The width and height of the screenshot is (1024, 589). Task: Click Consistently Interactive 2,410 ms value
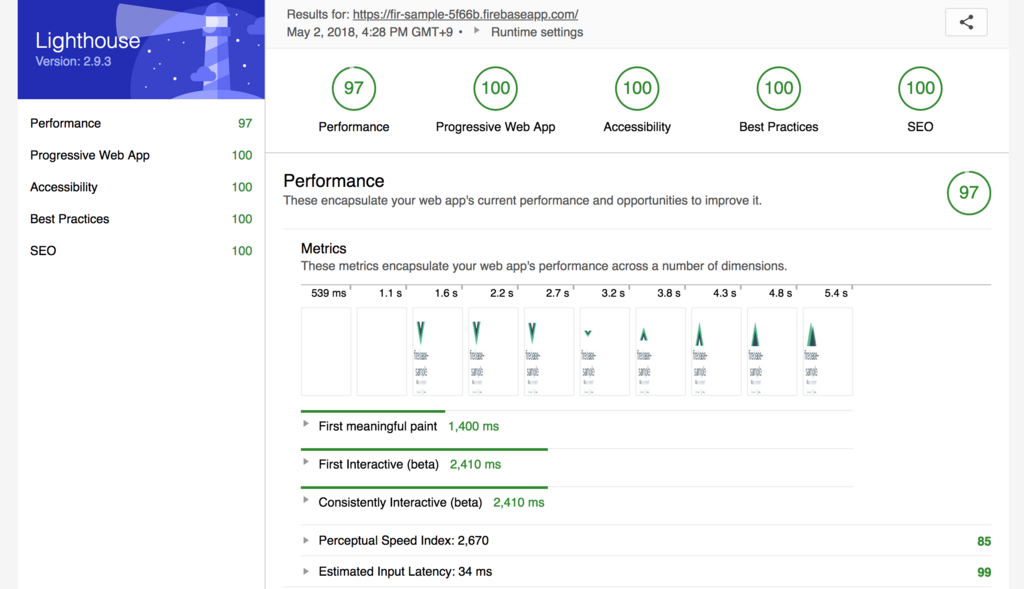[519, 502]
